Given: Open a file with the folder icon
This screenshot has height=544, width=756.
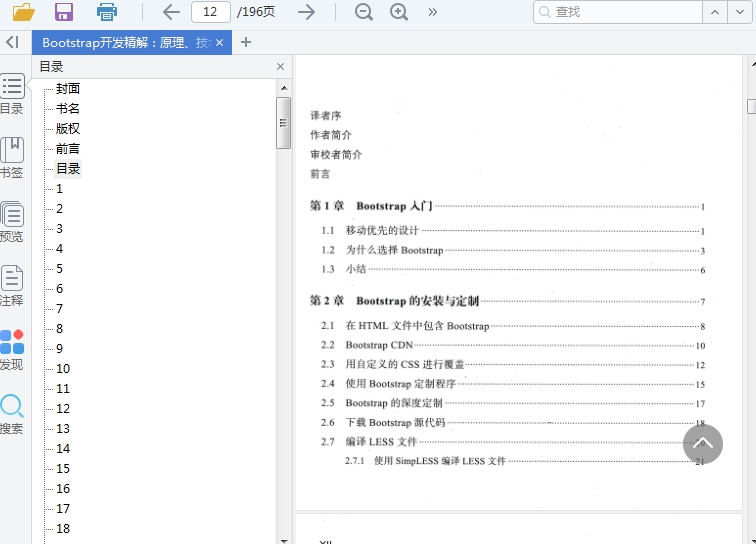Looking at the screenshot, I should 23,12.
